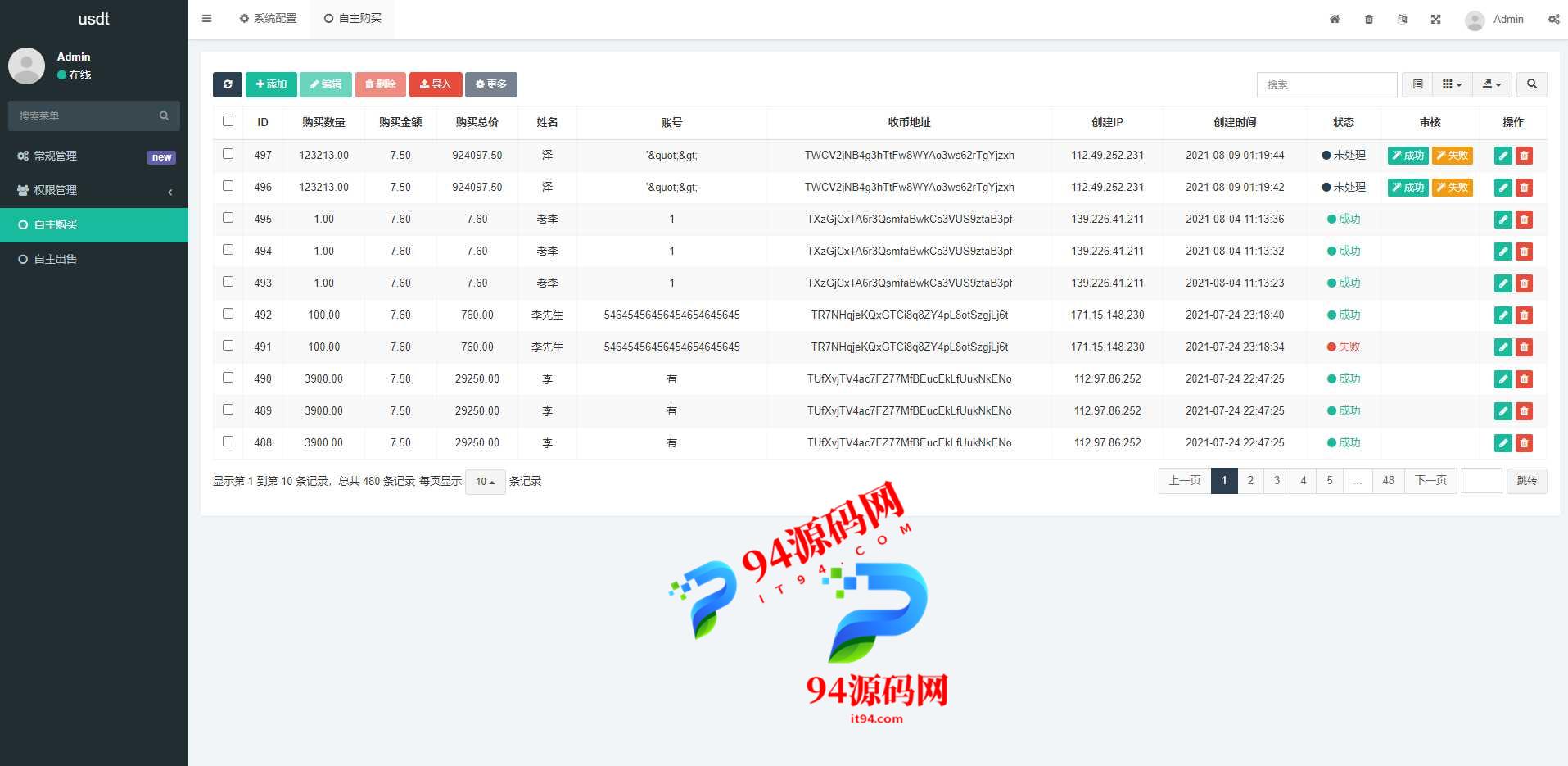Check the row checkbox for ID 493
The height and width of the screenshot is (766, 1568).
228,282
